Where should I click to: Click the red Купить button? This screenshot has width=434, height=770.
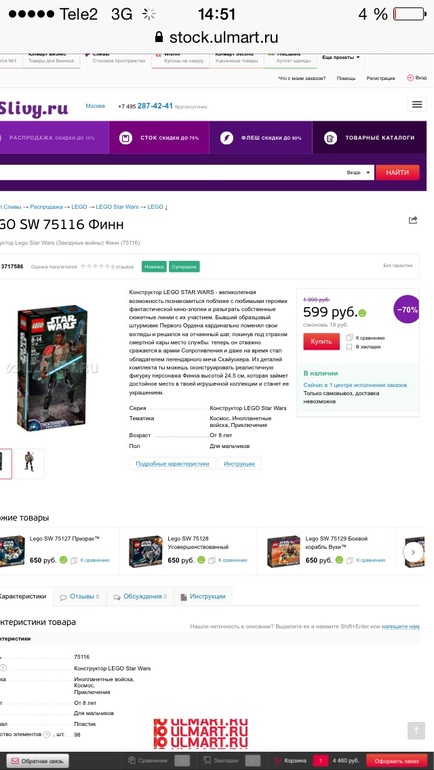point(321,341)
